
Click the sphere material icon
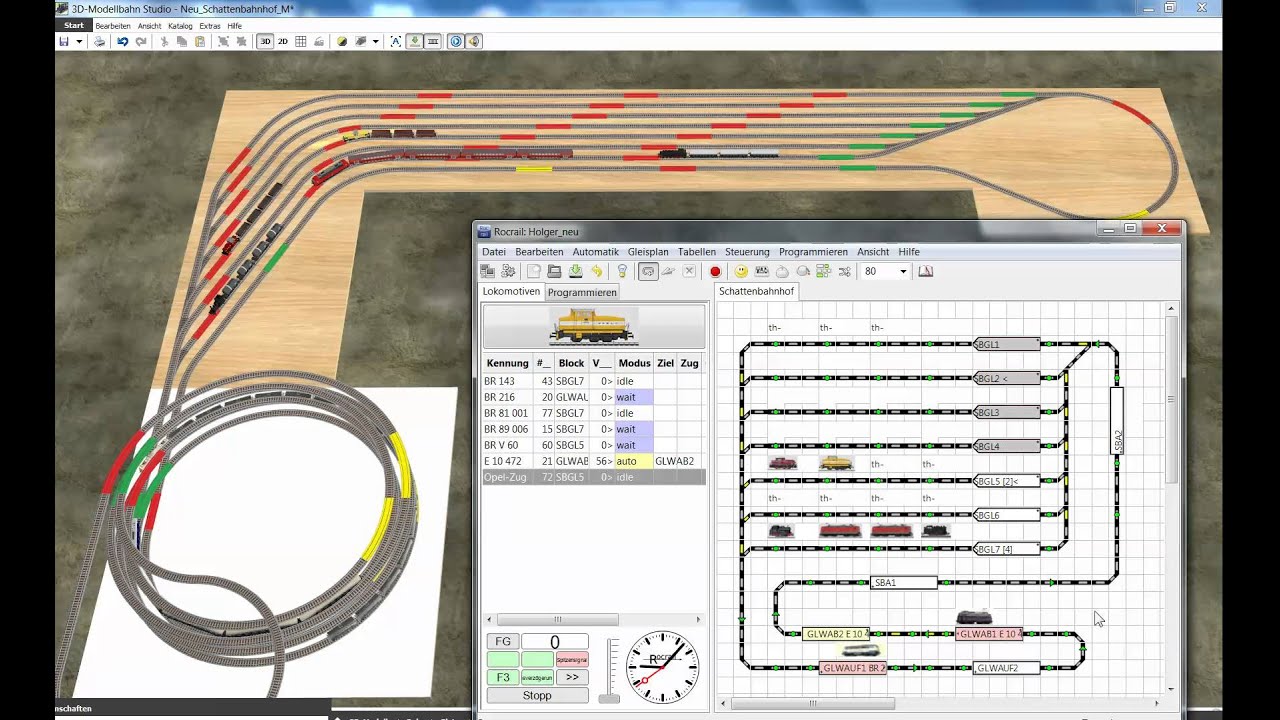(x=342, y=42)
